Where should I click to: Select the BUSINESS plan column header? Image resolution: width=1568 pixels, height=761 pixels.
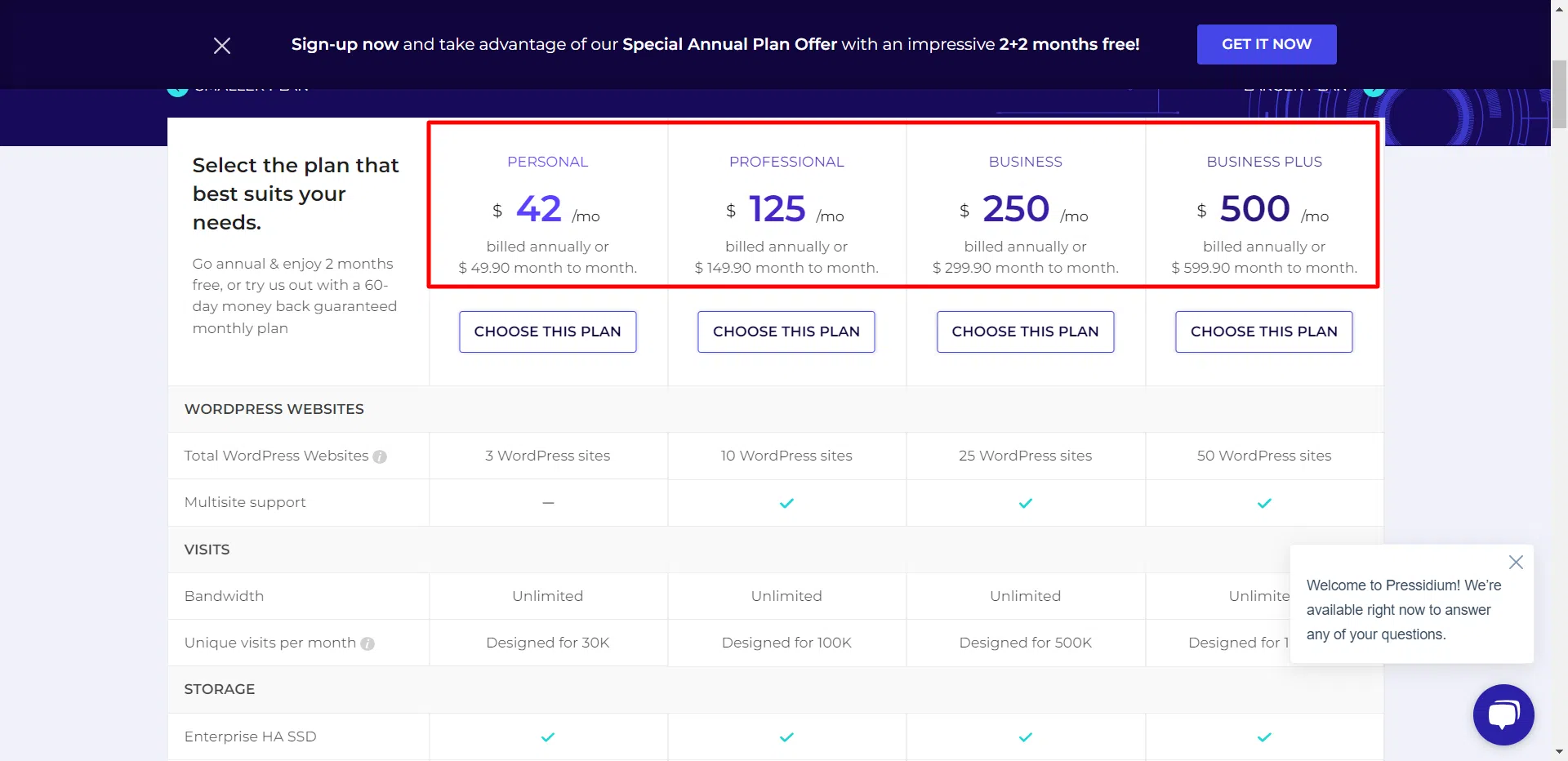[1025, 161]
